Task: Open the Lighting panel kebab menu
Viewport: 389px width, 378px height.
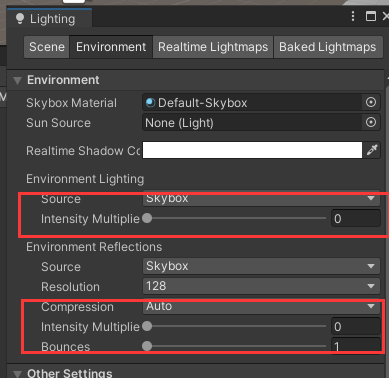Action: click(353, 16)
